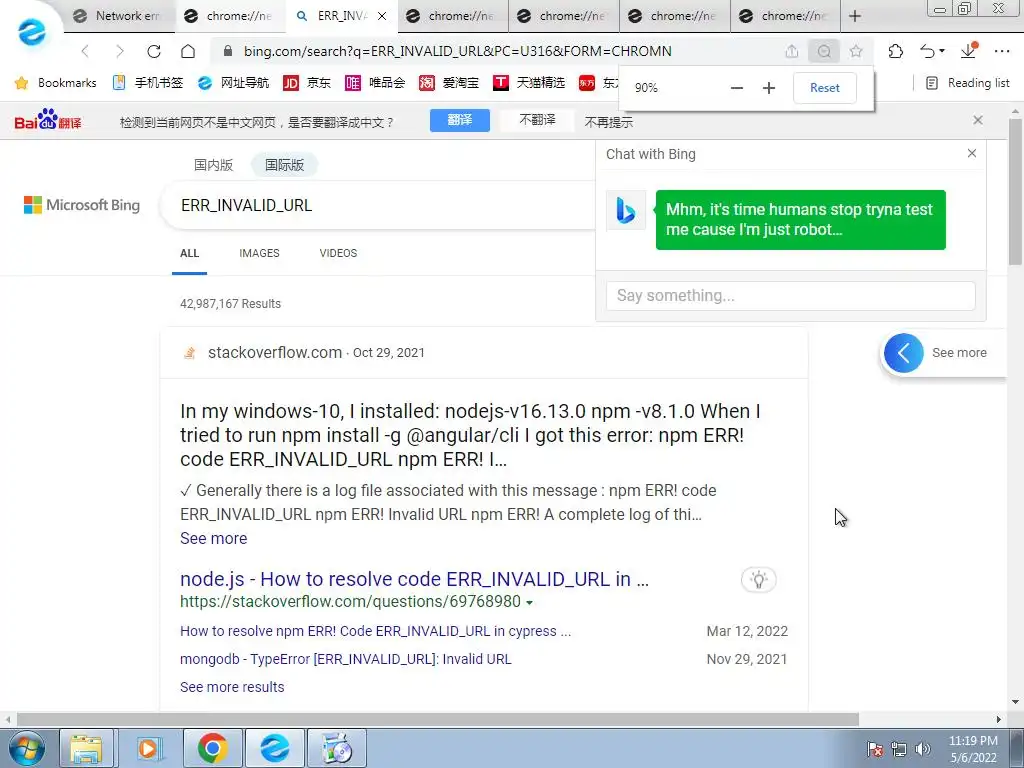Reload the page with refresh icon
The width and height of the screenshot is (1024, 768).
(x=153, y=51)
